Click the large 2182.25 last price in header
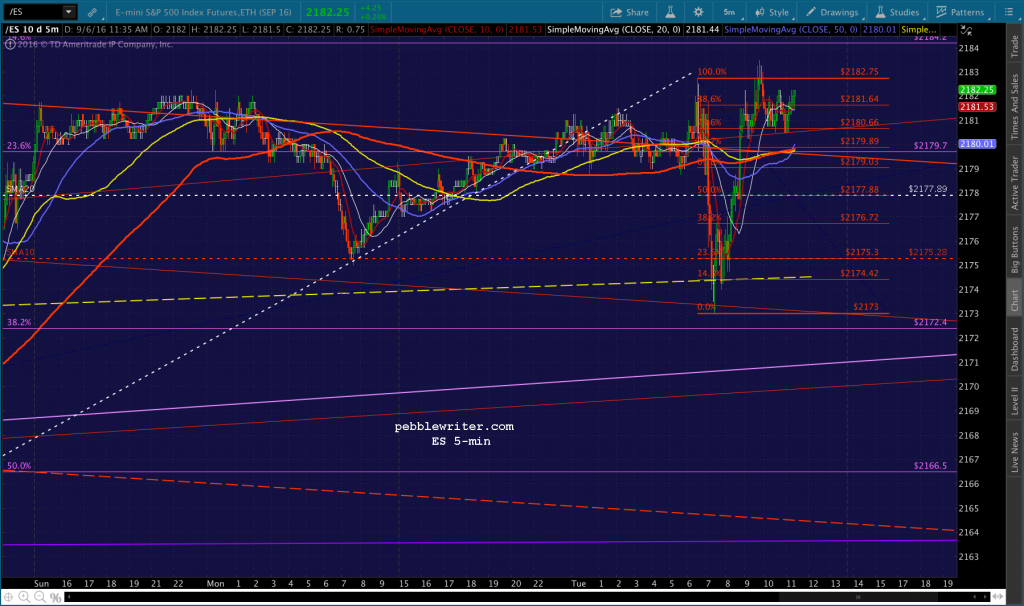The height and width of the screenshot is (606, 1024). pyautogui.click(x=328, y=12)
